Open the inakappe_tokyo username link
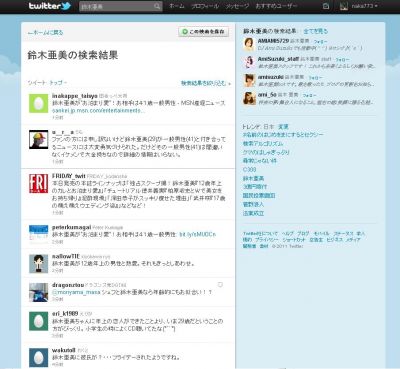Screen dimensions: 400x369 pyautogui.click(x=75, y=96)
